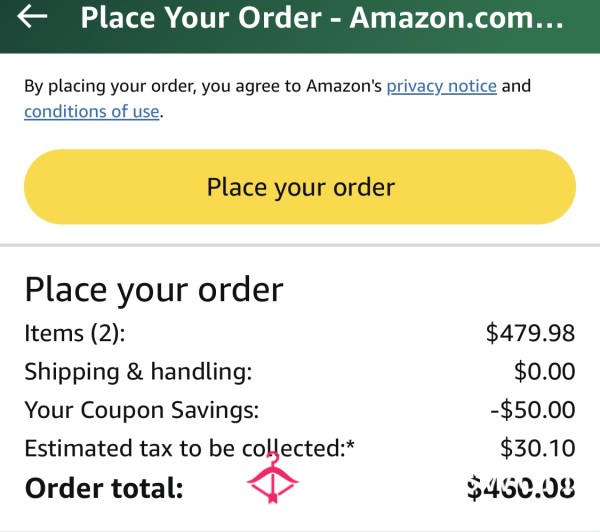The height and width of the screenshot is (532, 600).
Task: Tap the back arrow in header
Action: [32, 16]
